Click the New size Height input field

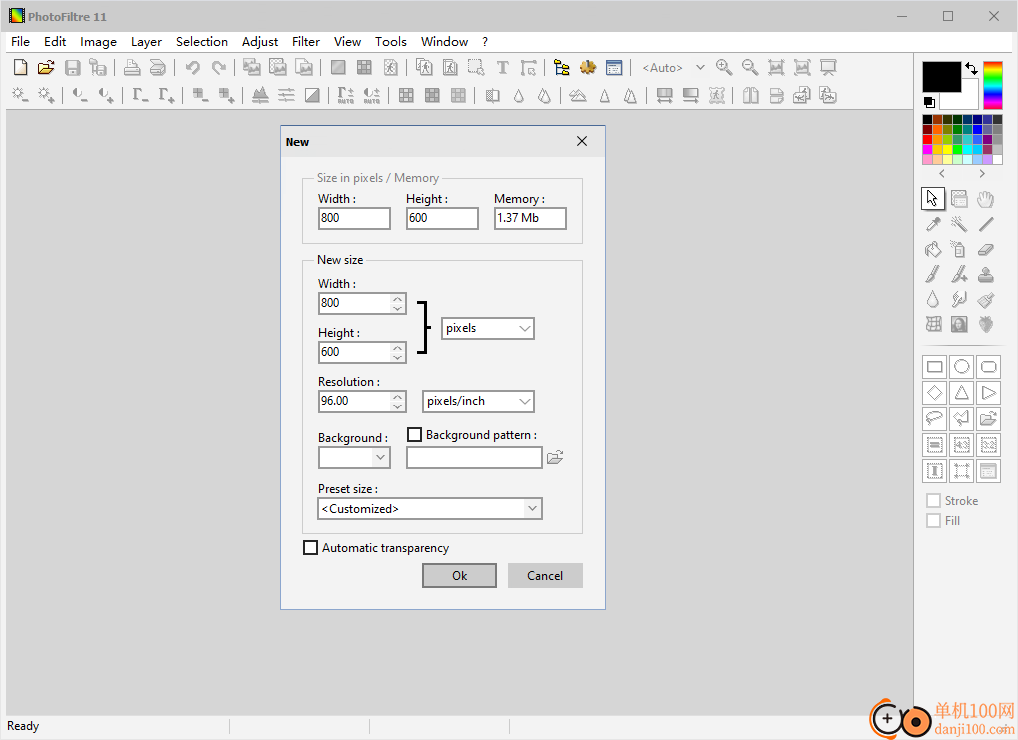[x=355, y=352]
